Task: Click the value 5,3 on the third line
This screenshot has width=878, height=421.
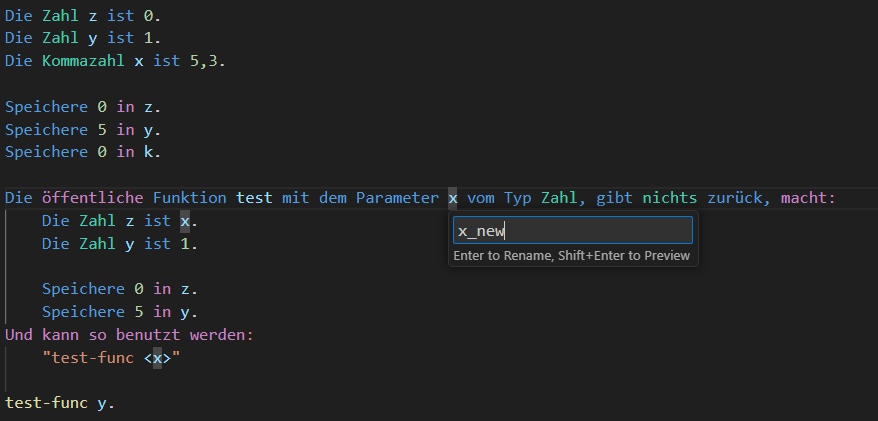Action: 204,61
